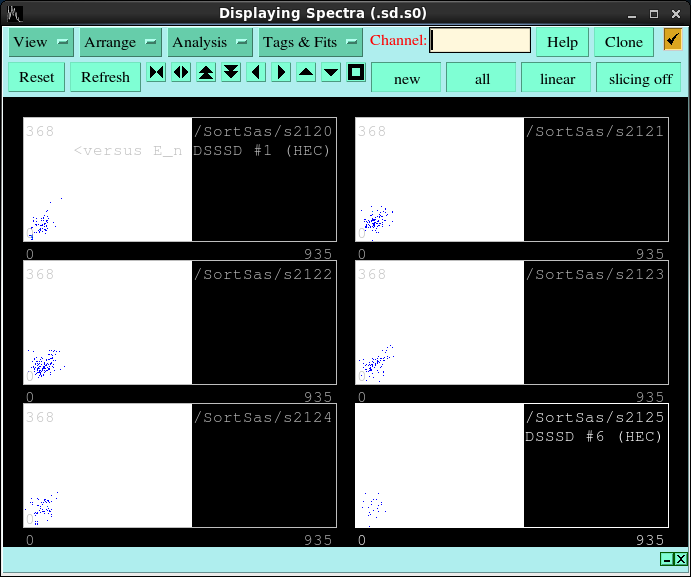Toggle the linear scale button
This screenshot has height=577, width=691.
click(x=557, y=78)
